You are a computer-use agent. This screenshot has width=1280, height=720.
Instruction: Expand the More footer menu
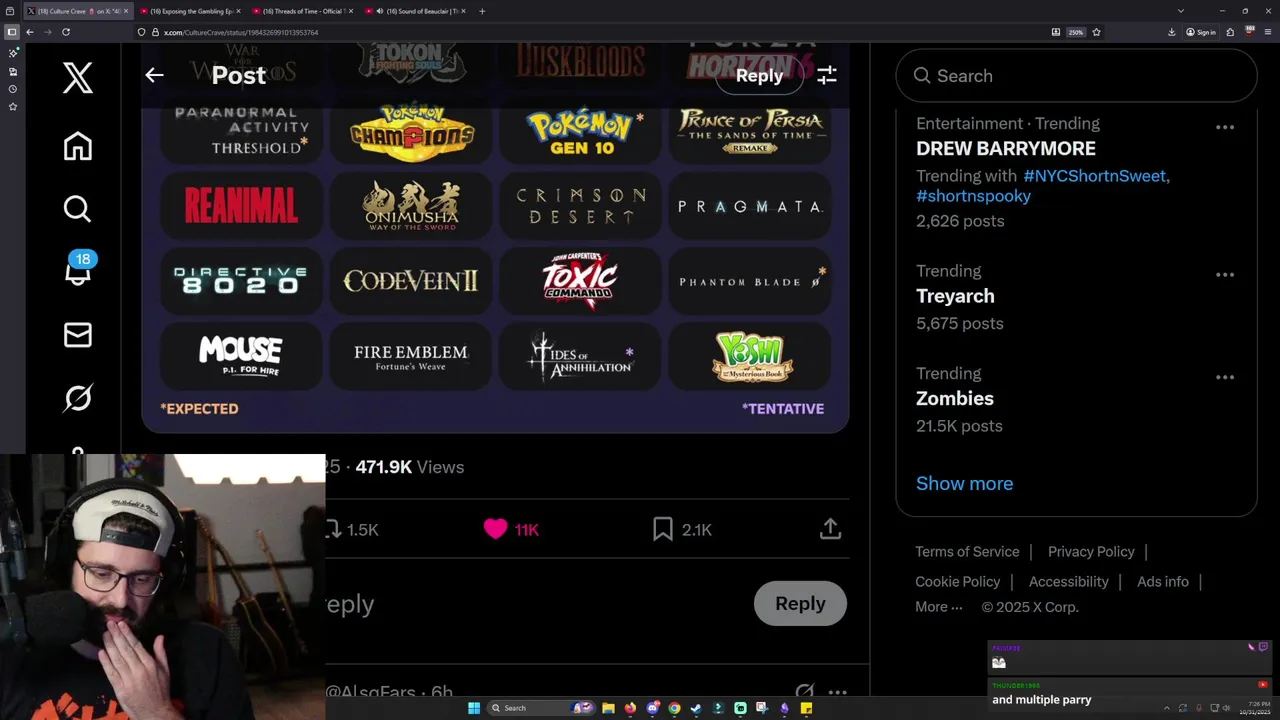[938, 607]
